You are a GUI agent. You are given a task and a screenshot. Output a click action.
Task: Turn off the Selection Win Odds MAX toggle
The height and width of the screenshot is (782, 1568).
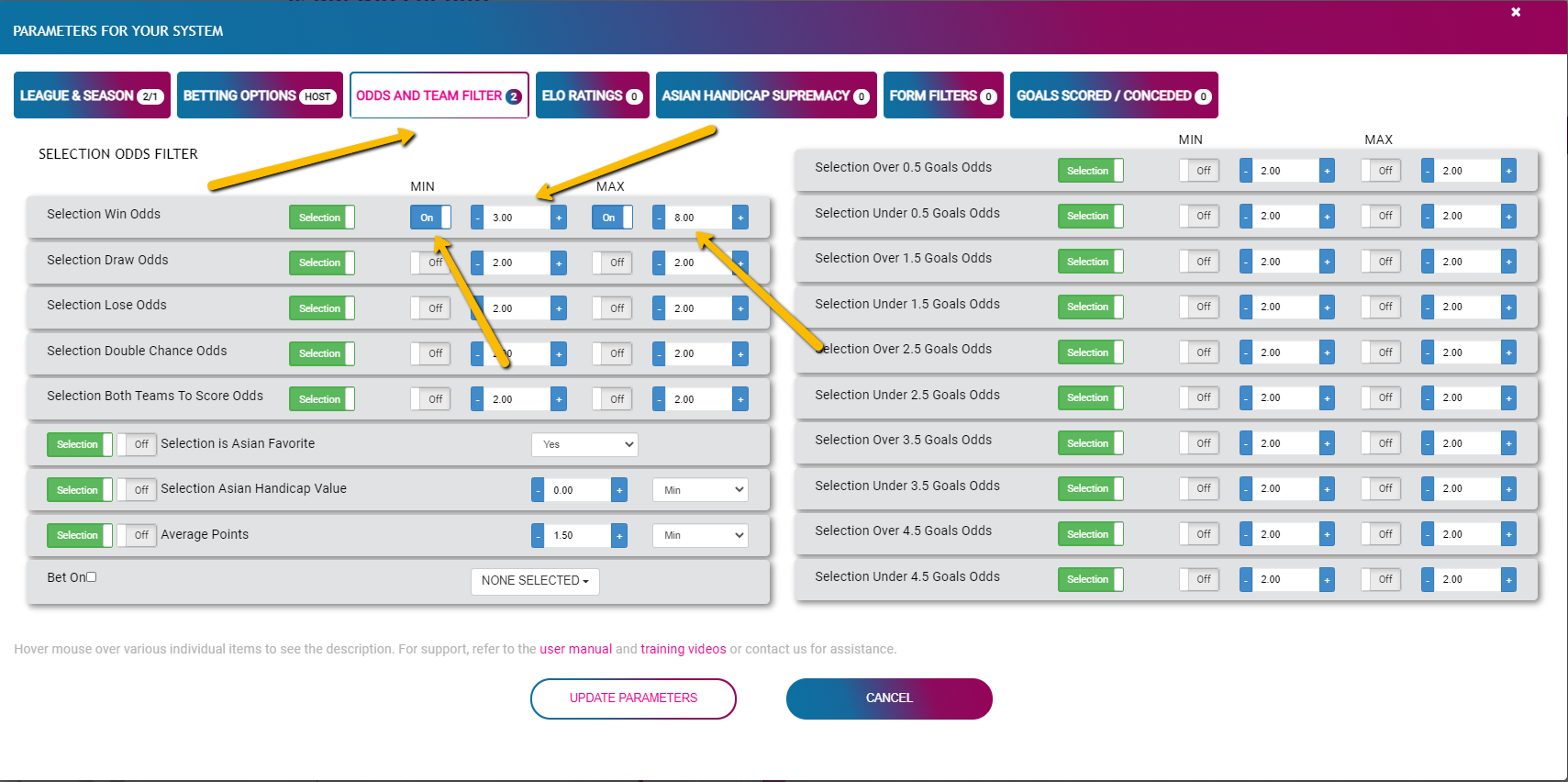[x=612, y=218]
